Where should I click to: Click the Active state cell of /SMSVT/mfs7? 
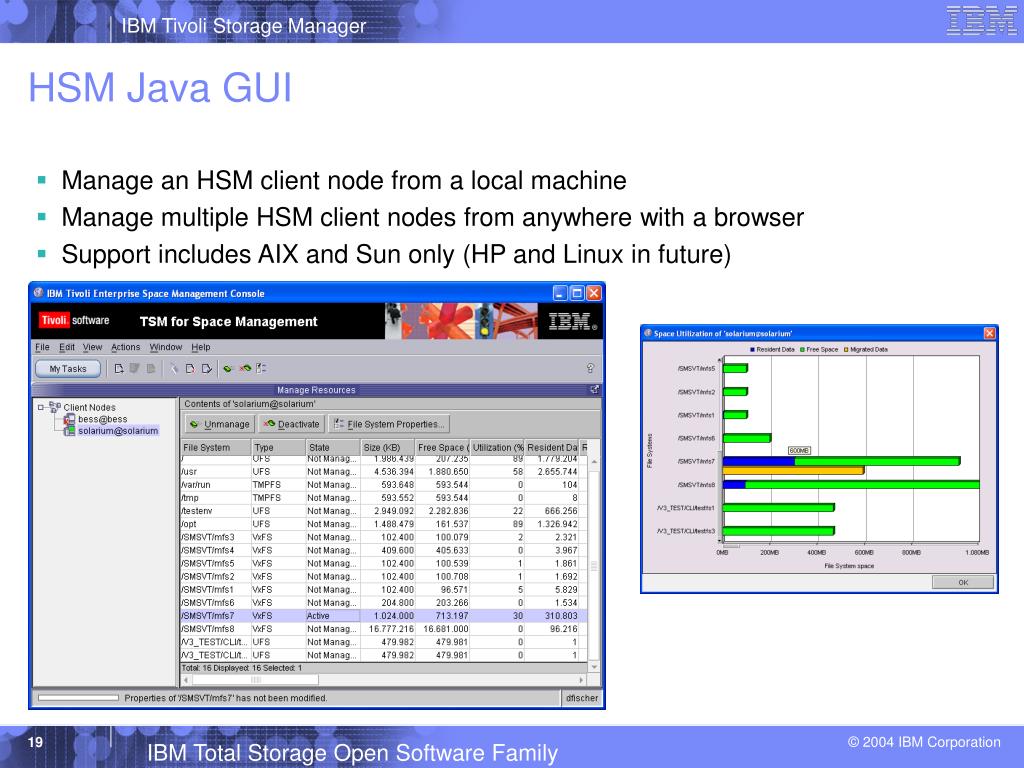(332, 616)
